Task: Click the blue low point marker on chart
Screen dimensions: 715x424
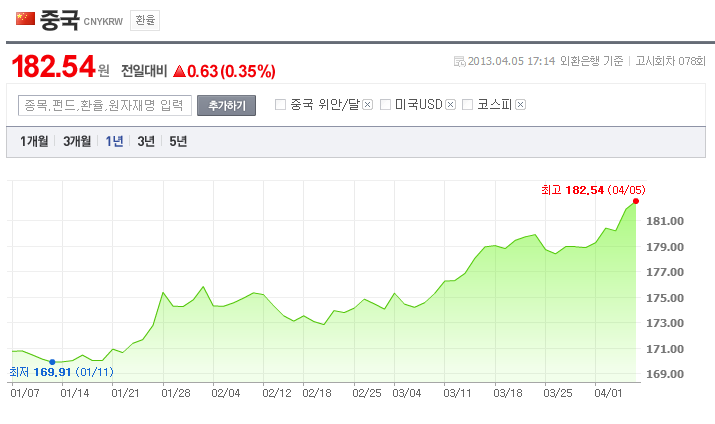Action: [52, 362]
